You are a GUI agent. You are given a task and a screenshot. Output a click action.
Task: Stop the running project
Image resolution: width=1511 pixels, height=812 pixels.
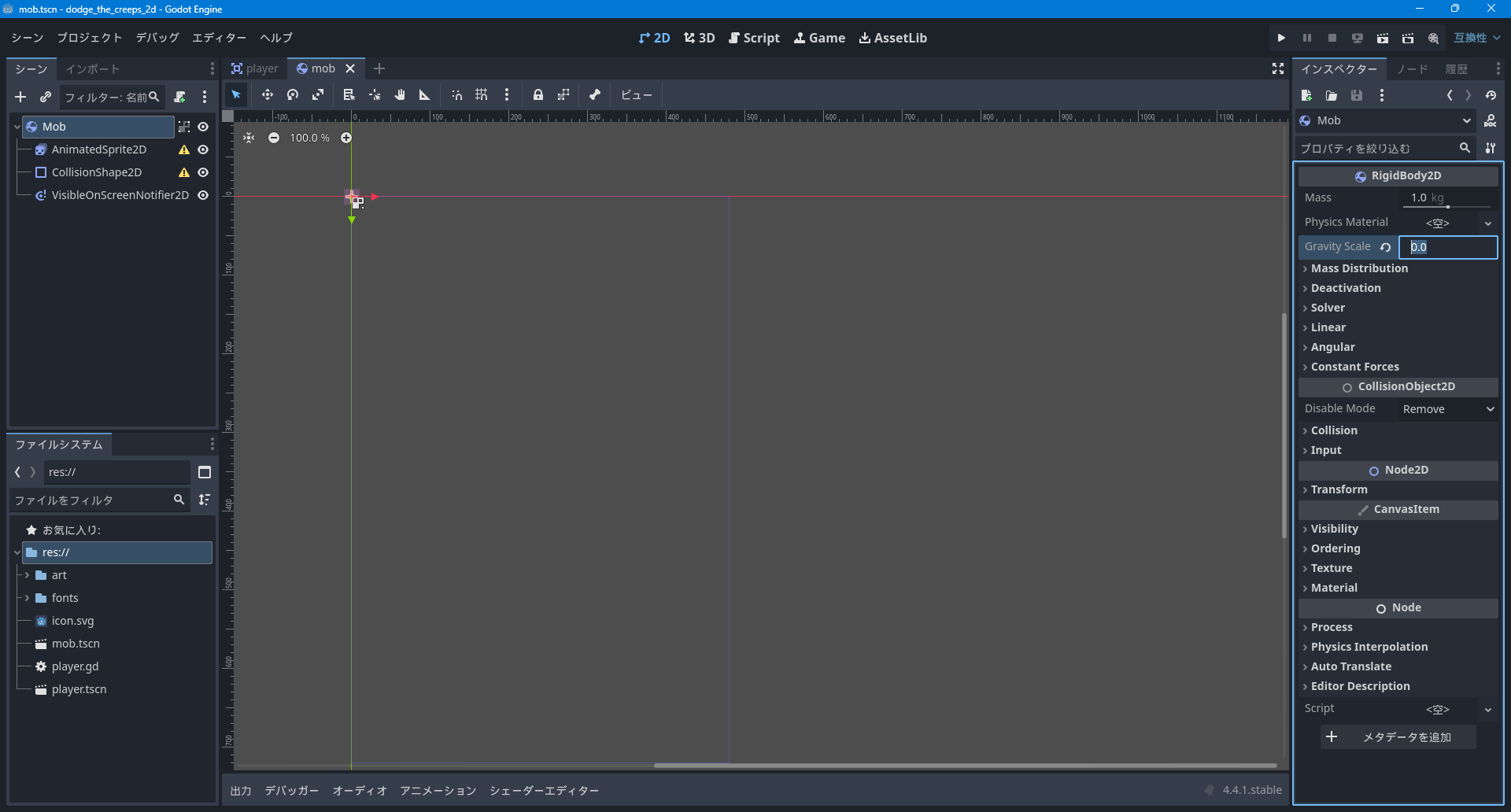click(x=1332, y=38)
